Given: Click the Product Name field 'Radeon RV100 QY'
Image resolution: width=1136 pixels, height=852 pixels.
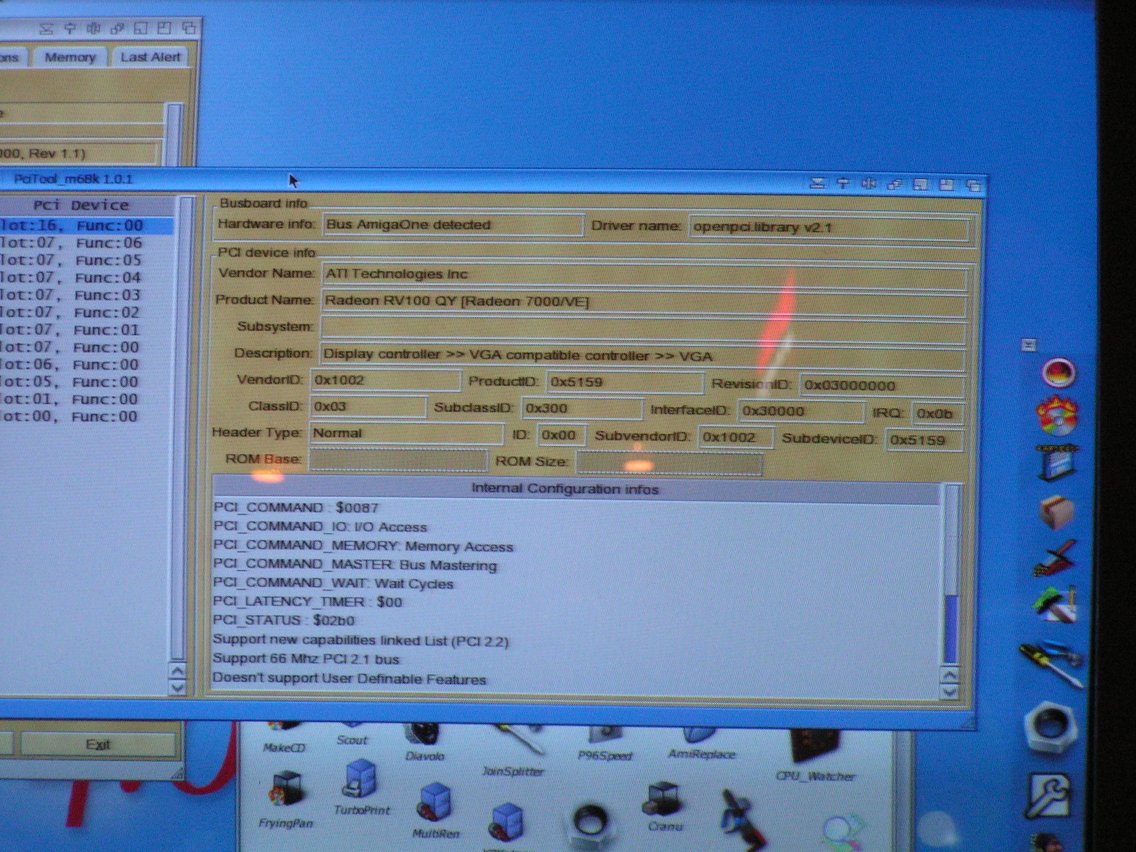Looking at the screenshot, I should 643,302.
